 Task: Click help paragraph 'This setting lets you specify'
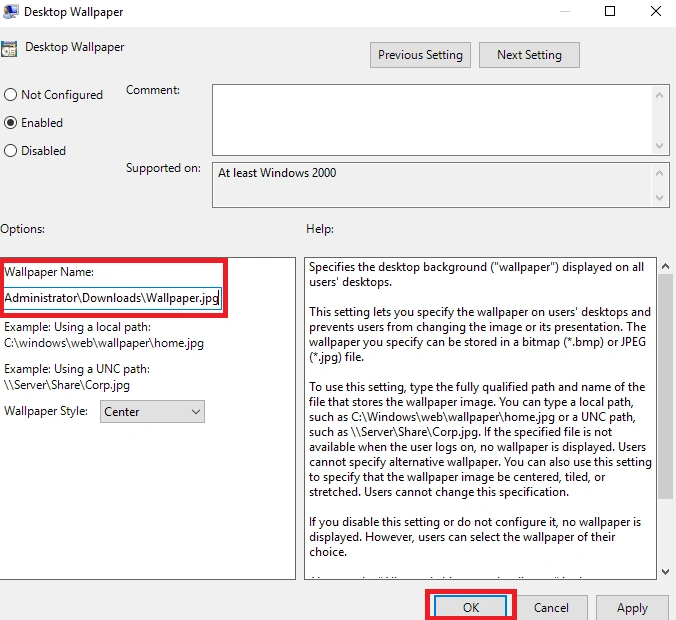tap(480, 334)
